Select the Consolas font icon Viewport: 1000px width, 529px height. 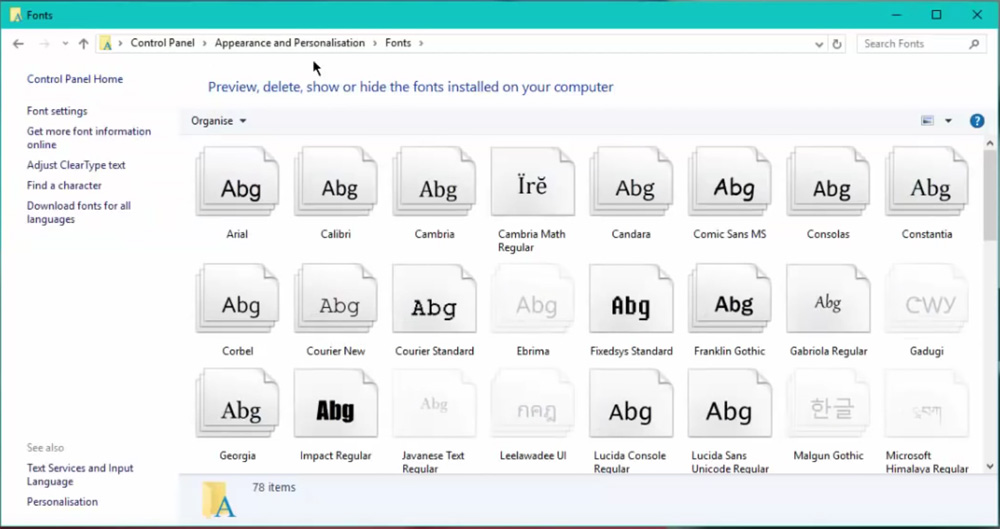828,183
